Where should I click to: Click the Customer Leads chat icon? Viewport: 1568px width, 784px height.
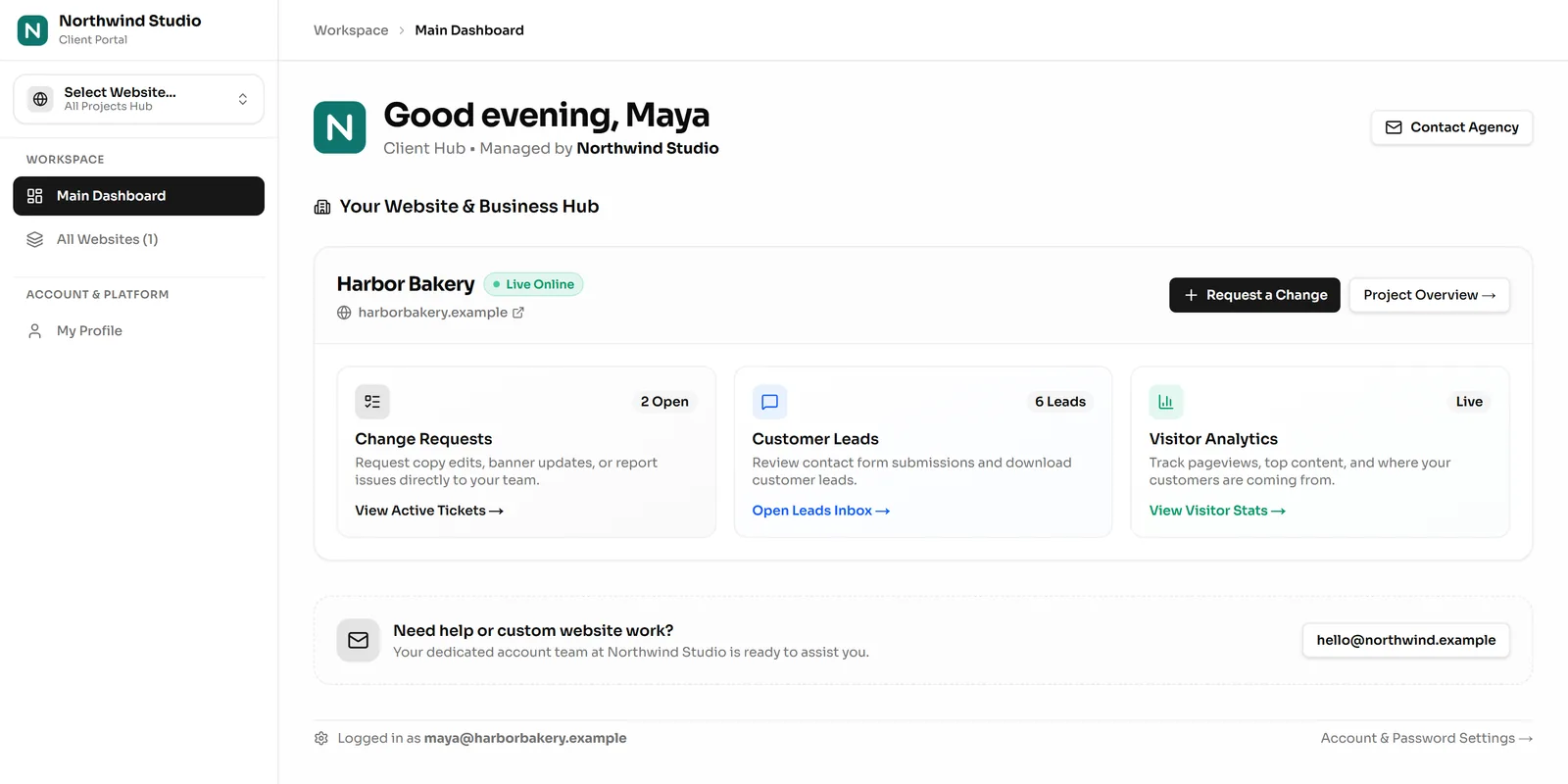pyautogui.click(x=769, y=402)
